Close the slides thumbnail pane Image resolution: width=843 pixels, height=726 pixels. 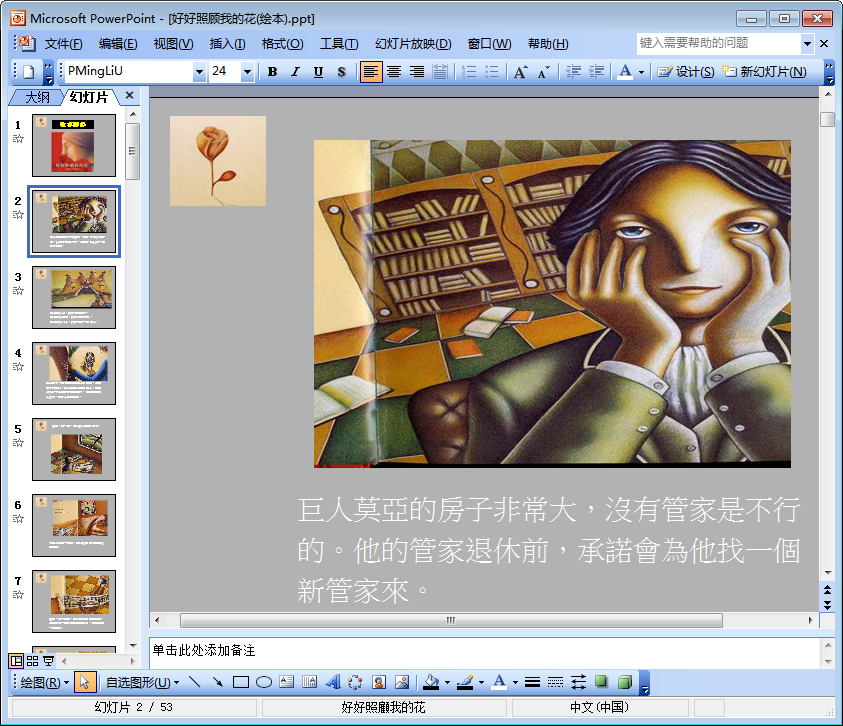129,96
